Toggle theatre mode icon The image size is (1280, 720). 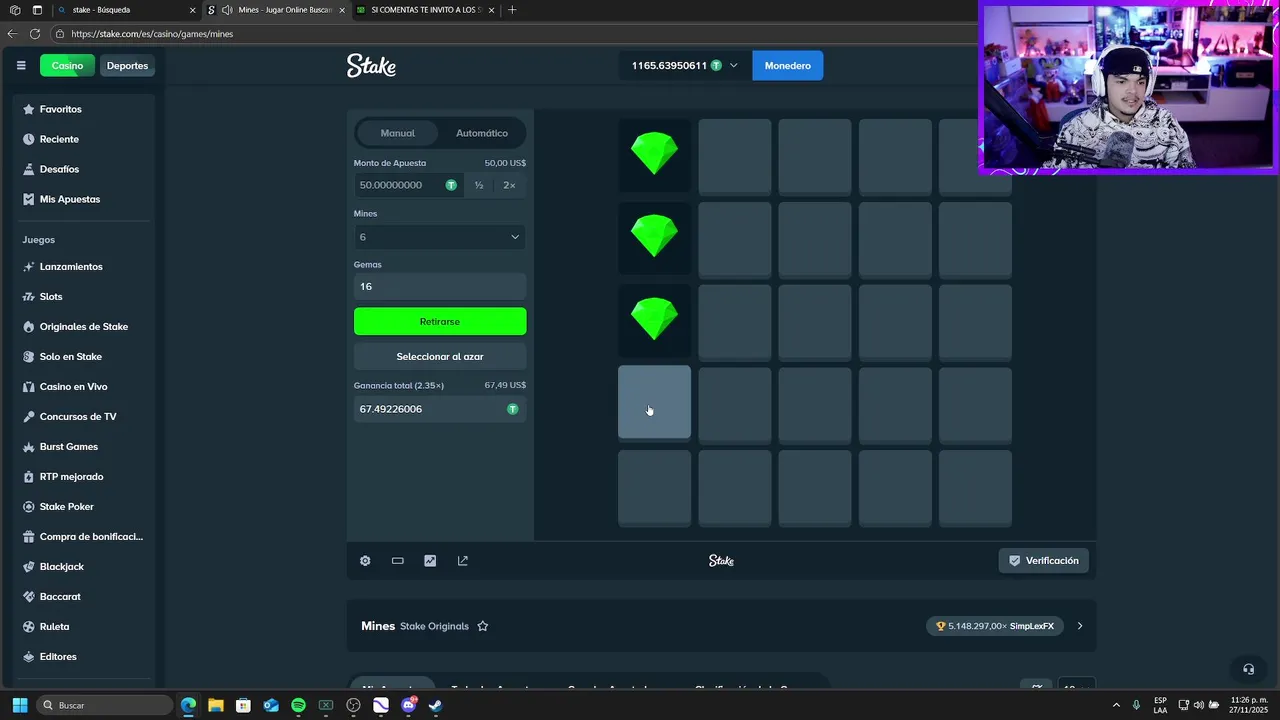398,561
